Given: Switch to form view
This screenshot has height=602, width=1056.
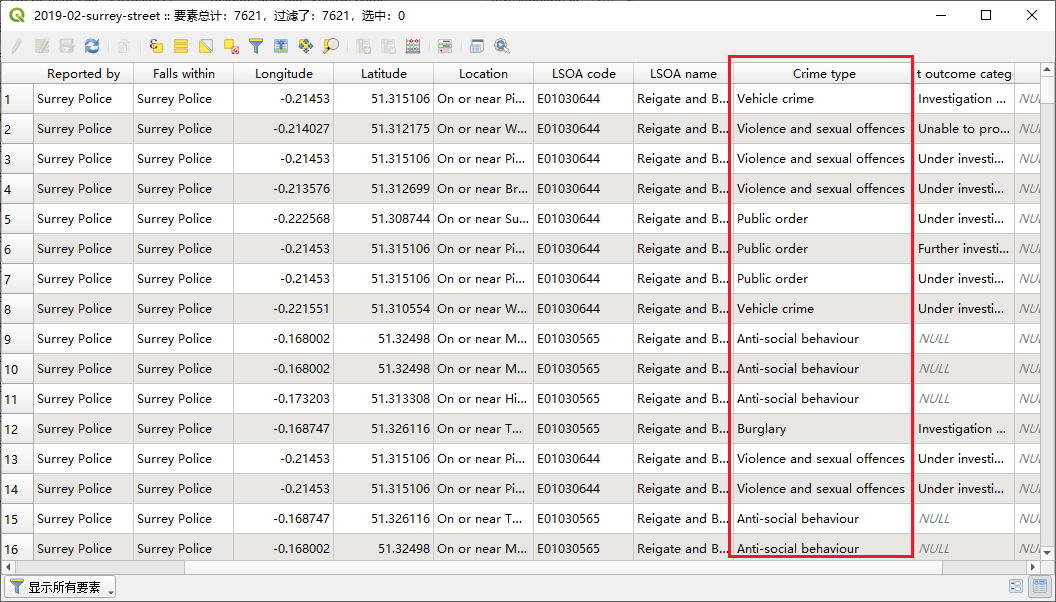Looking at the screenshot, I should [1016, 587].
